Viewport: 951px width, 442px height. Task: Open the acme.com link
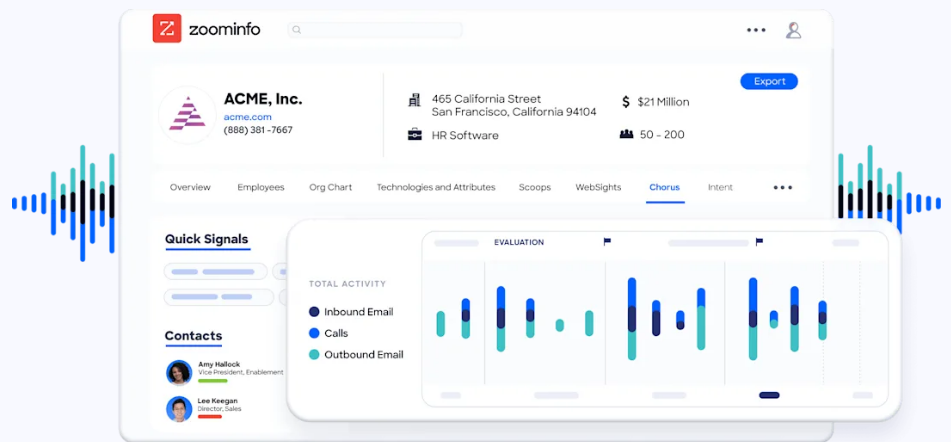point(247,117)
